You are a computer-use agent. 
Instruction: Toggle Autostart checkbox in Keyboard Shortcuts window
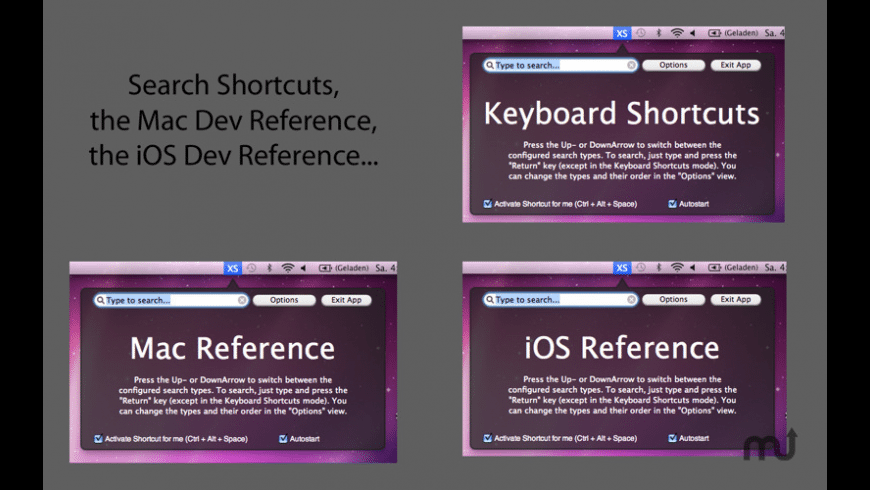click(672, 204)
